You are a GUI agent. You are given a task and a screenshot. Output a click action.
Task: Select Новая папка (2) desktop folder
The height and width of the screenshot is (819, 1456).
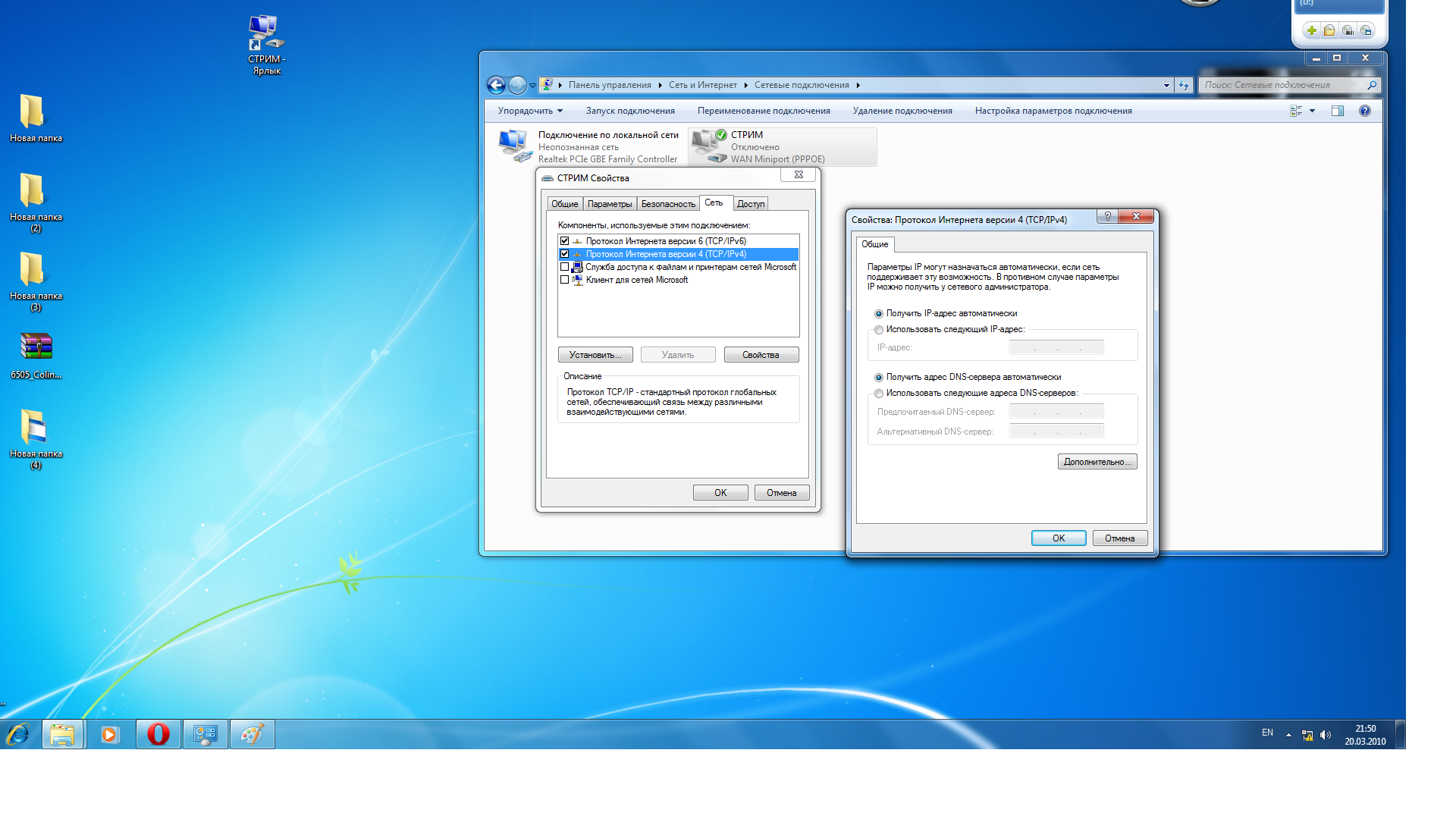pyautogui.click(x=35, y=202)
